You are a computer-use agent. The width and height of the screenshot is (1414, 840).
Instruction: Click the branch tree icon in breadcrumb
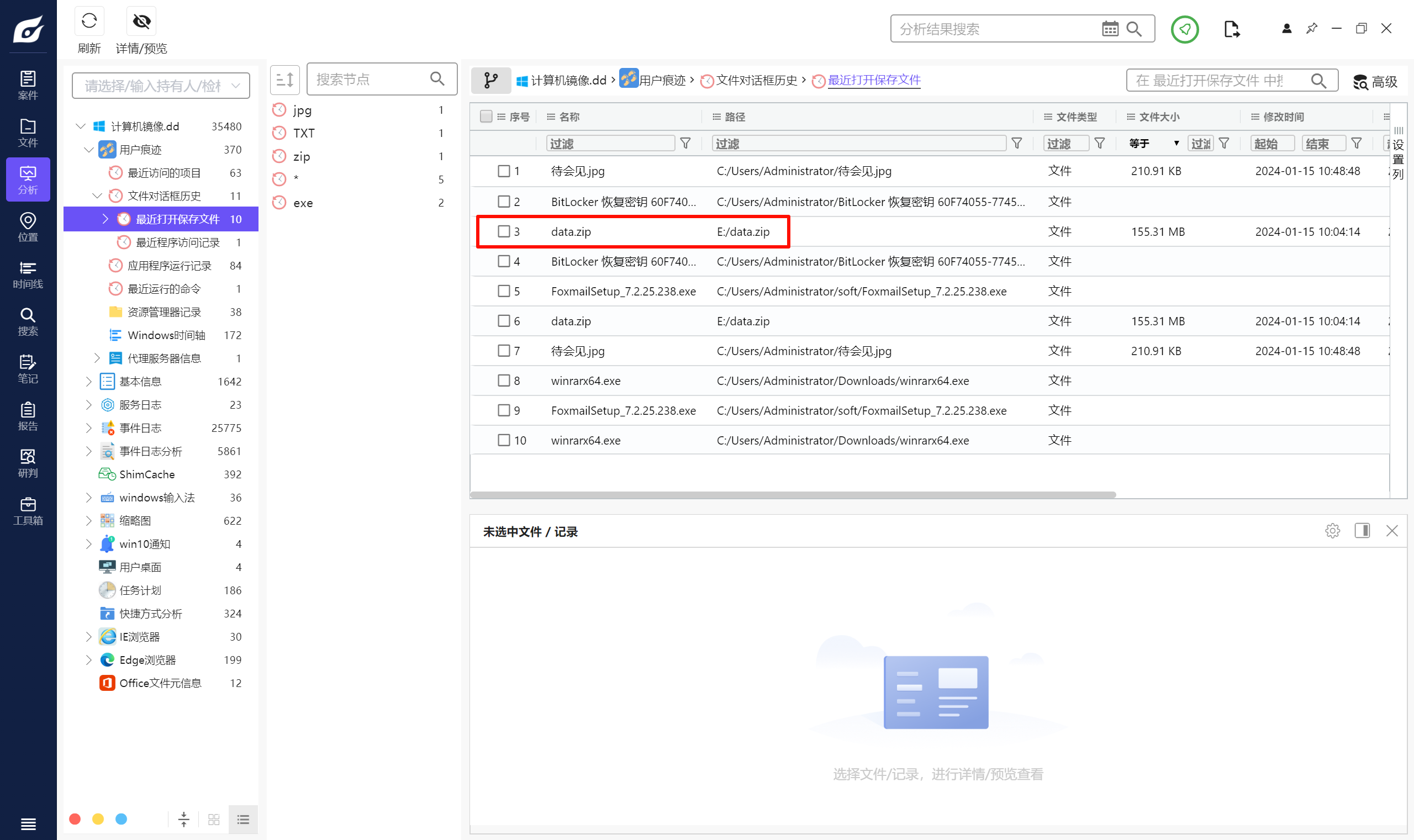(x=491, y=81)
